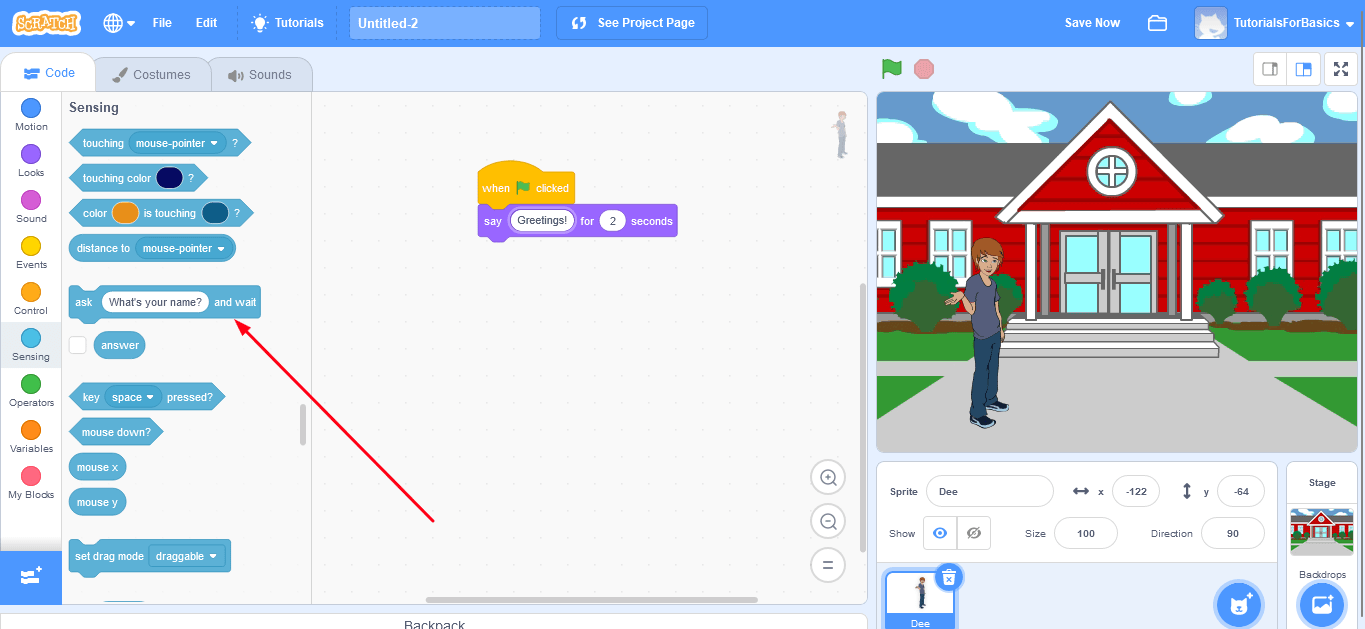Delete the Dee sprite with trash icon
The height and width of the screenshot is (629, 1365).
click(x=949, y=577)
